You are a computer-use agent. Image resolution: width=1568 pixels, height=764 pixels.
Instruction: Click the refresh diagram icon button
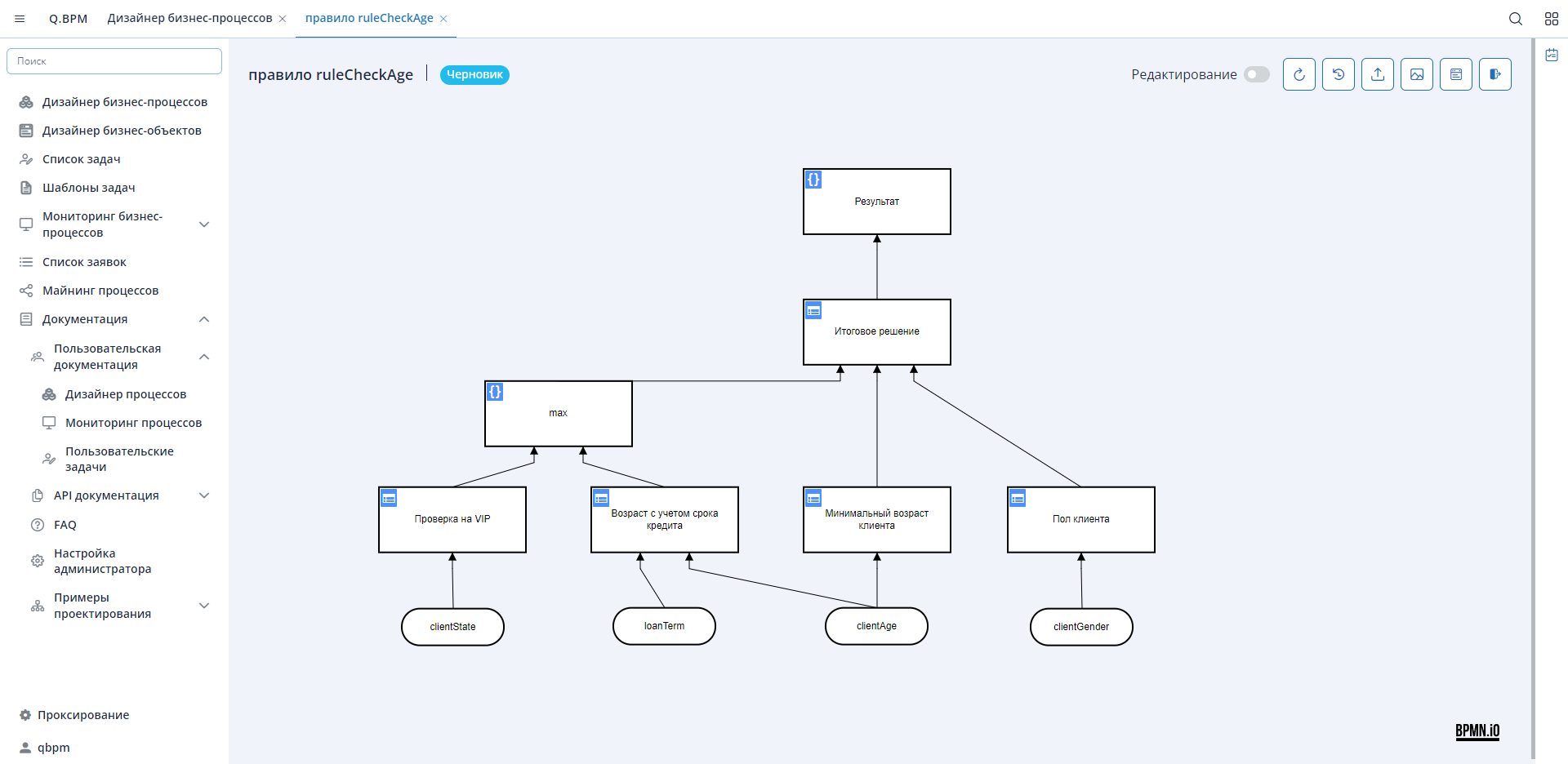(x=1298, y=74)
